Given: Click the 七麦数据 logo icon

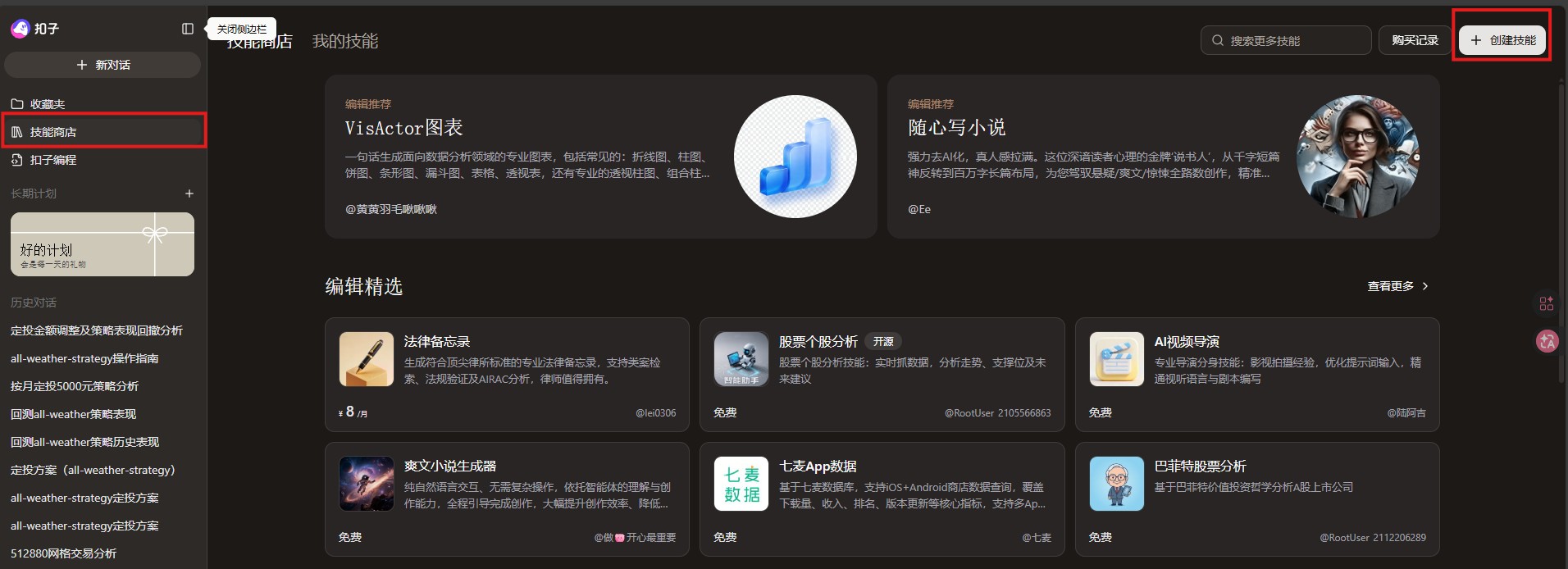Looking at the screenshot, I should coord(741,484).
